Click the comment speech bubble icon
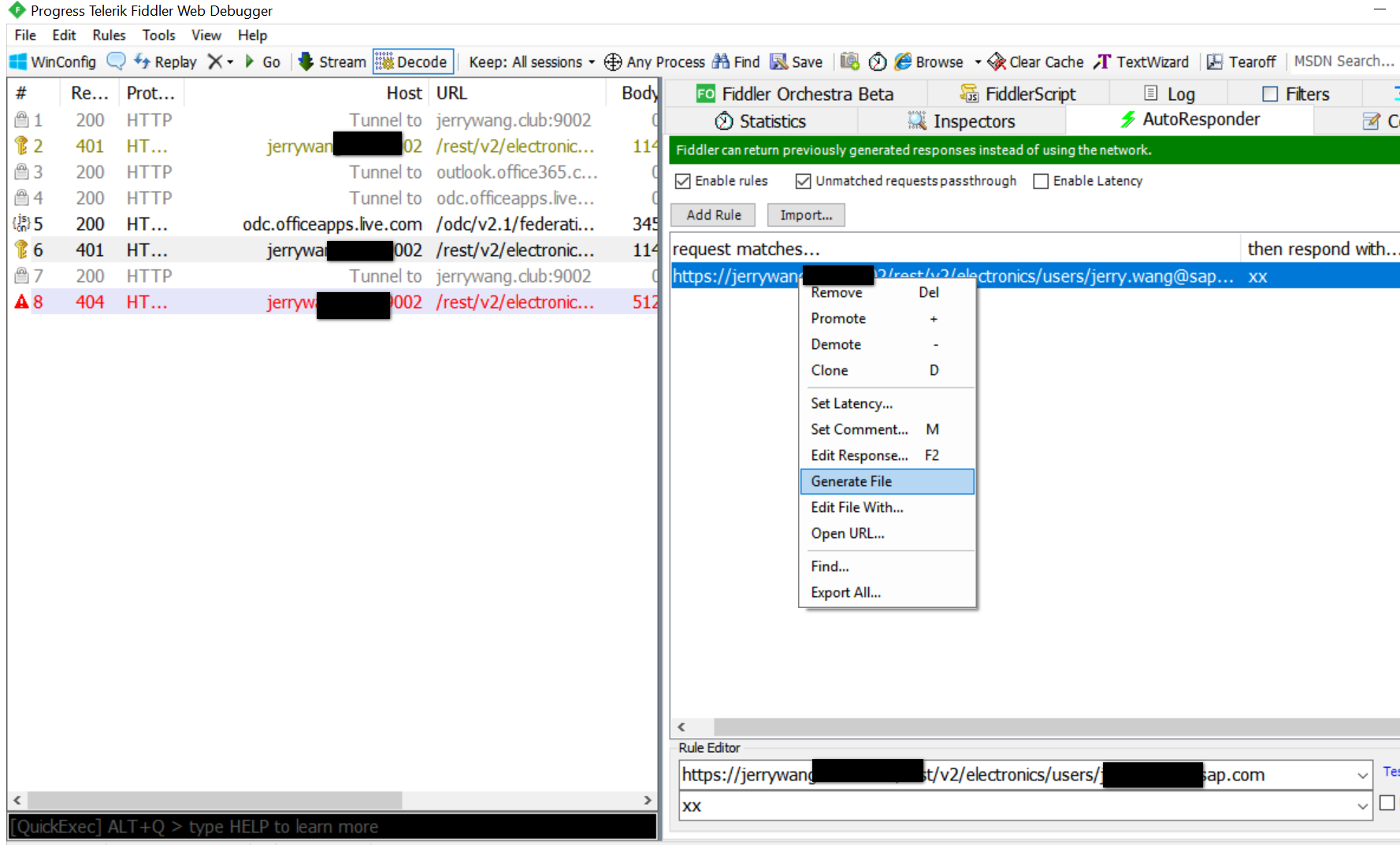This screenshot has height=845, width=1400. 116,61
